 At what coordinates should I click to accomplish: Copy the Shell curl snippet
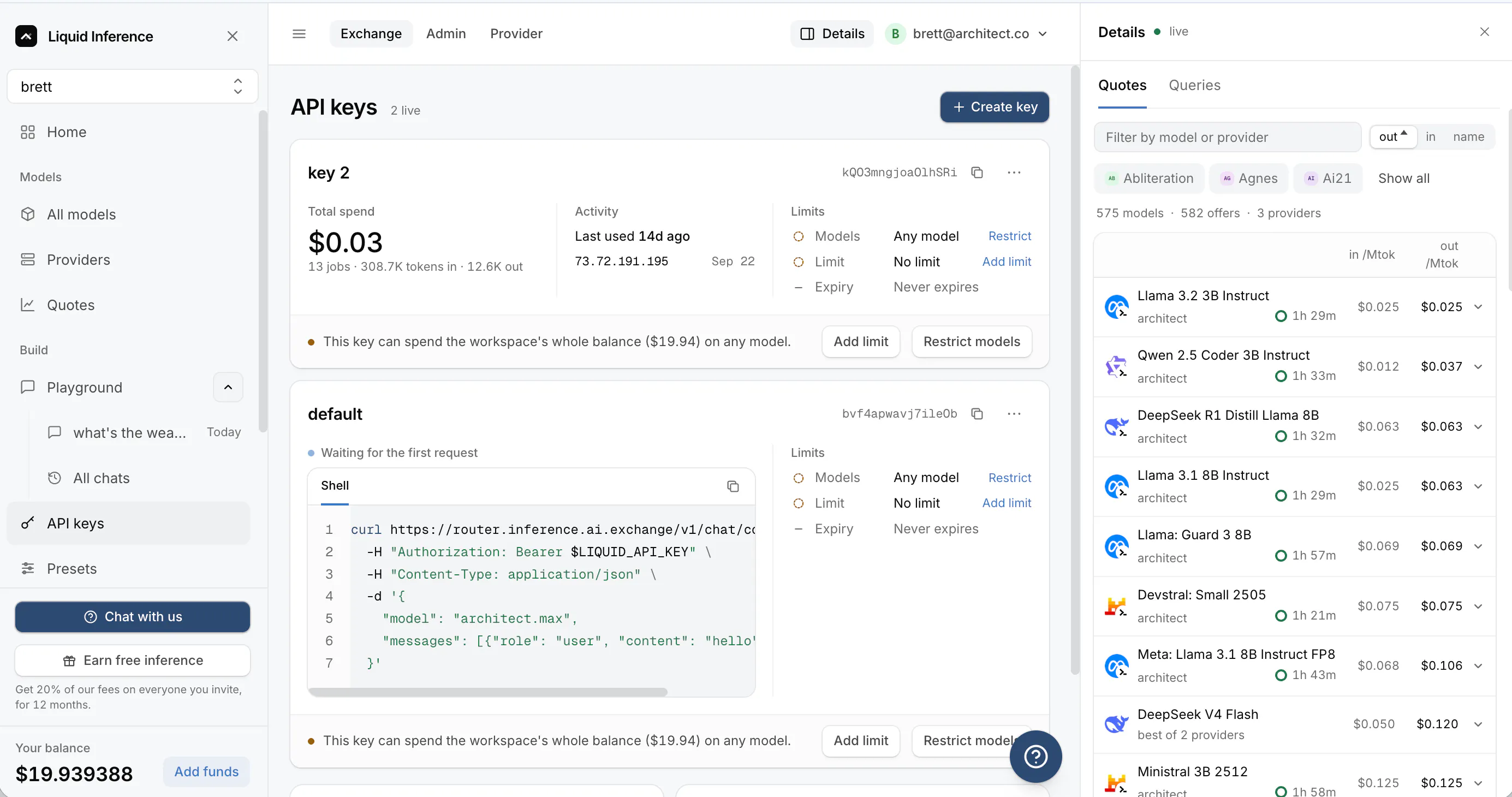pyautogui.click(x=733, y=486)
